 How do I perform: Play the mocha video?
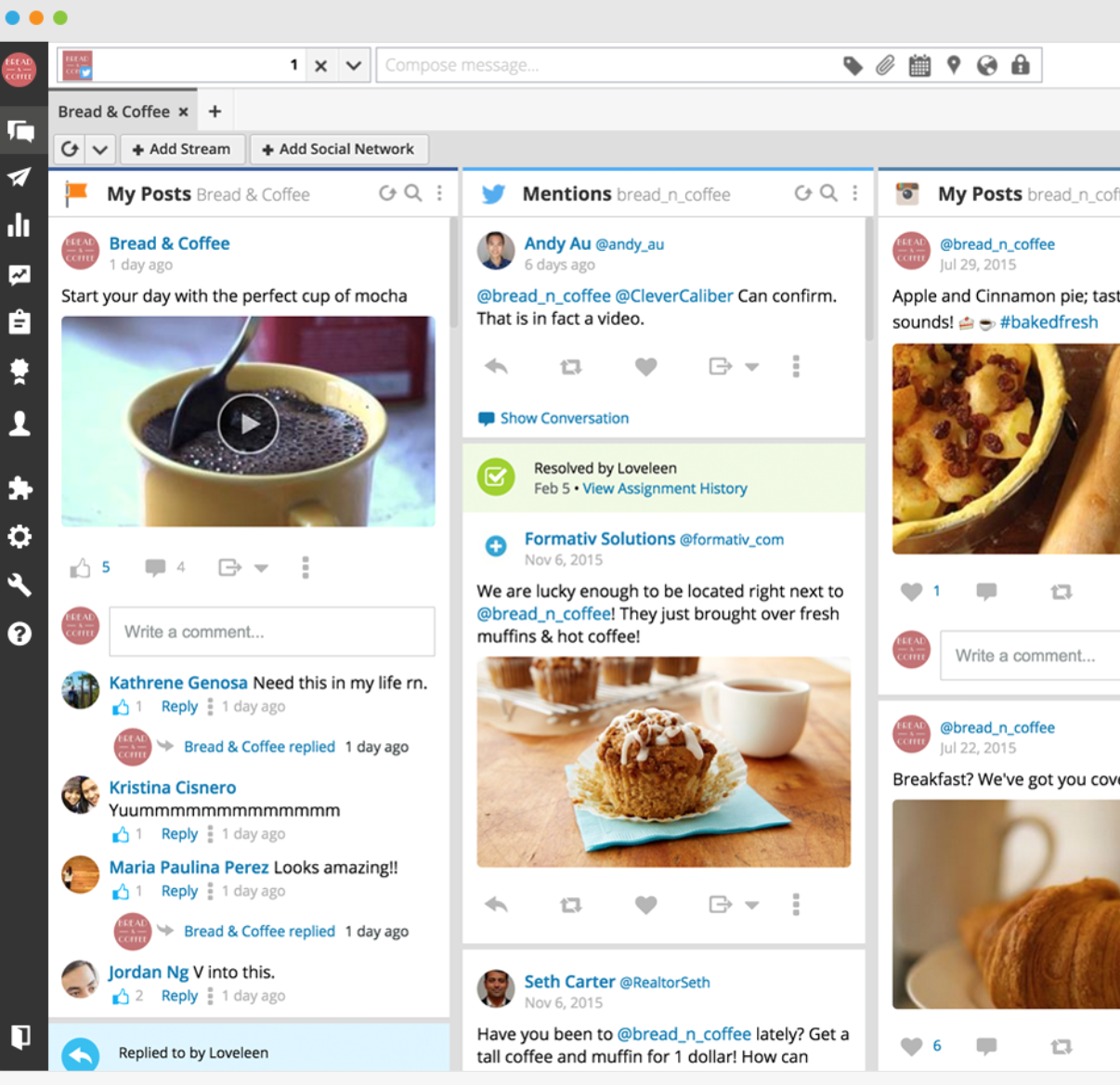(x=248, y=423)
